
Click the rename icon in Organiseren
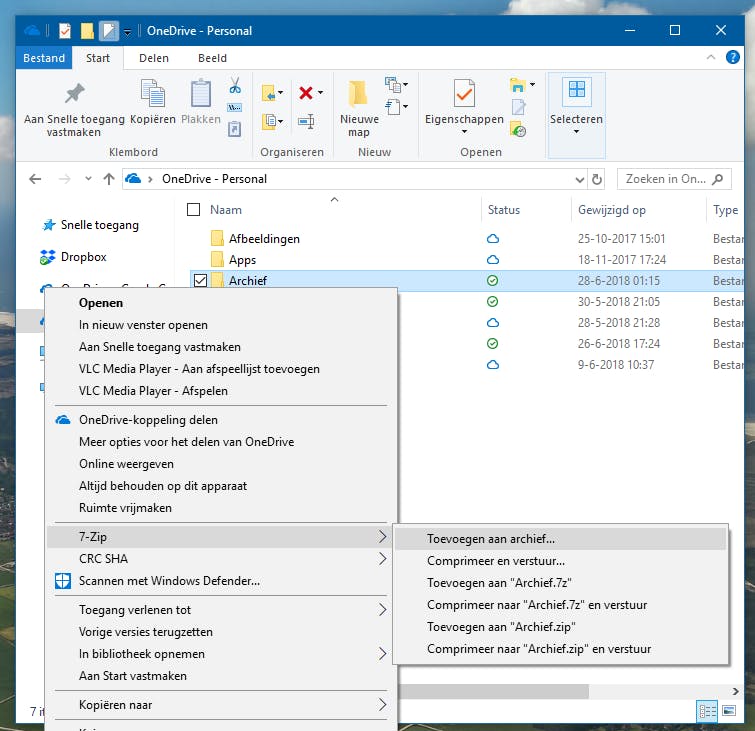point(306,121)
